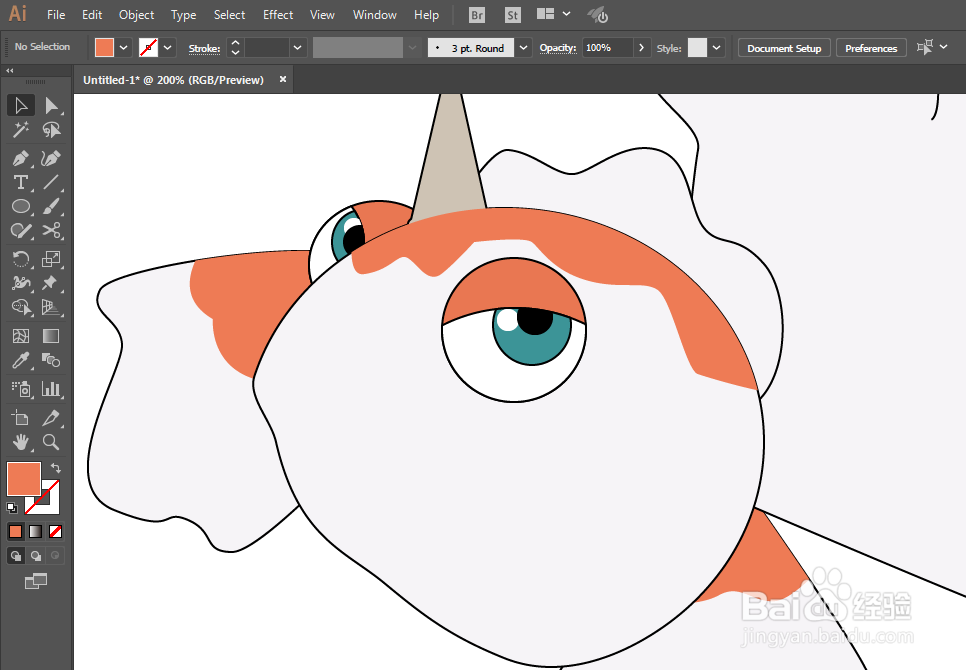The height and width of the screenshot is (670, 966).
Task: Select the Puppet Warp pin tool
Action: pyautogui.click(x=51, y=283)
